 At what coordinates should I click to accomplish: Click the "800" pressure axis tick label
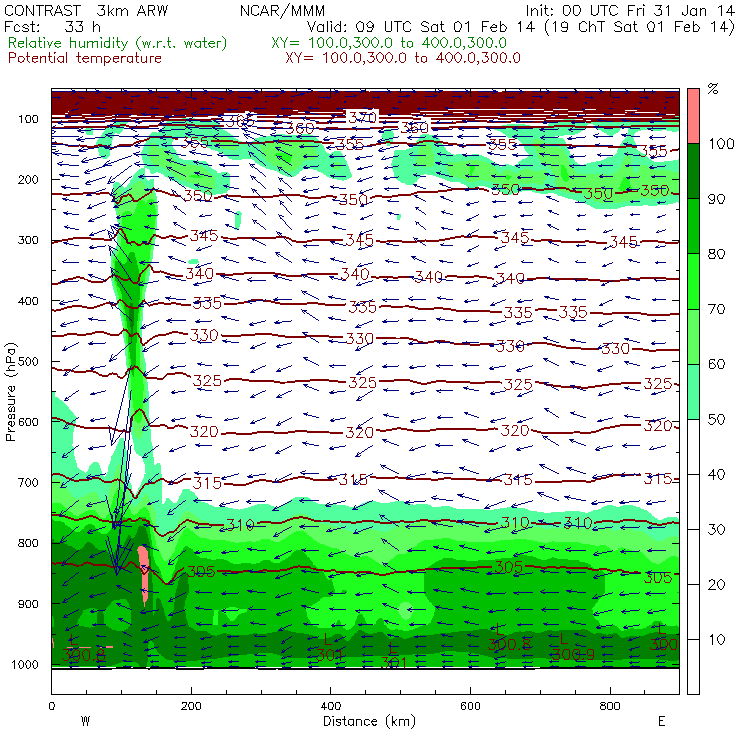pyautogui.click(x=28, y=543)
